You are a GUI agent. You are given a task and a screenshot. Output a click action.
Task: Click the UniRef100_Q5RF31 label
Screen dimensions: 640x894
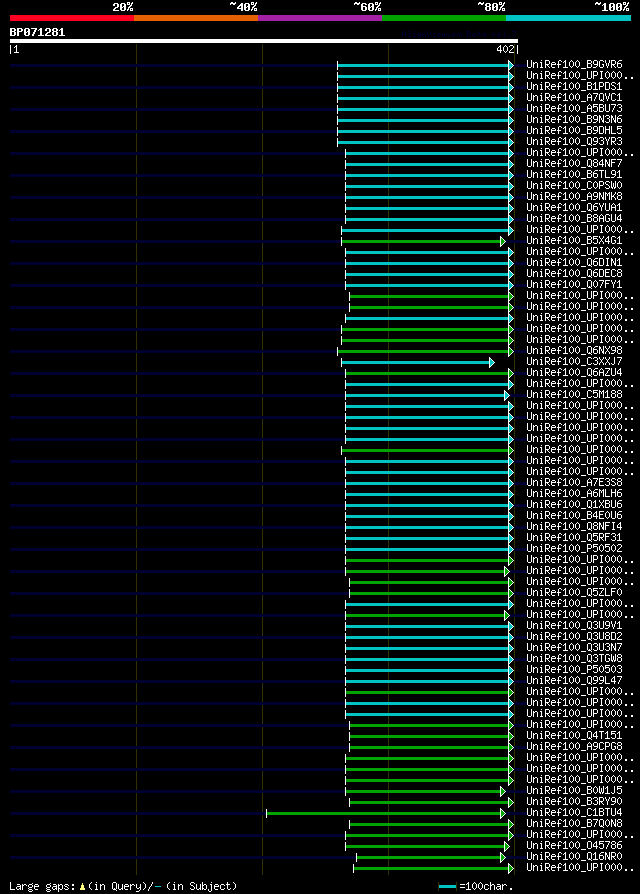pyautogui.click(x=574, y=538)
